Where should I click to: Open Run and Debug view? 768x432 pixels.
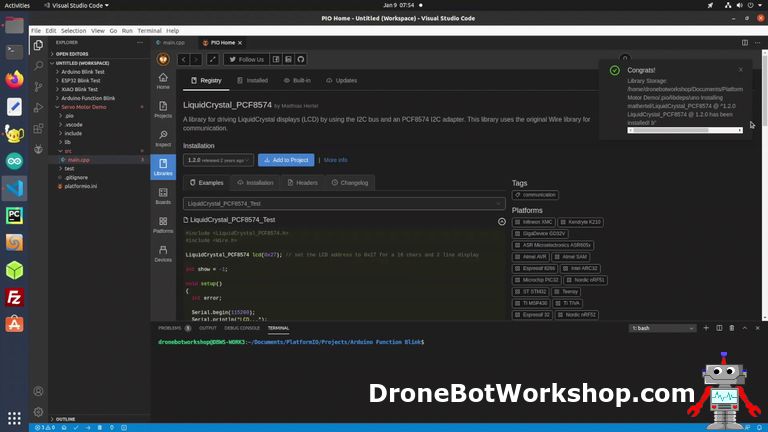38,108
